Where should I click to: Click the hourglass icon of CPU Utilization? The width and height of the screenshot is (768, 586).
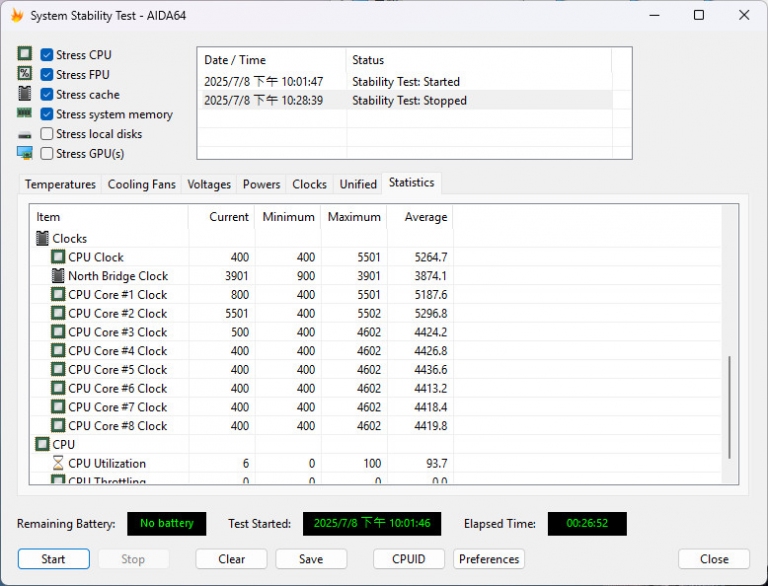58,463
